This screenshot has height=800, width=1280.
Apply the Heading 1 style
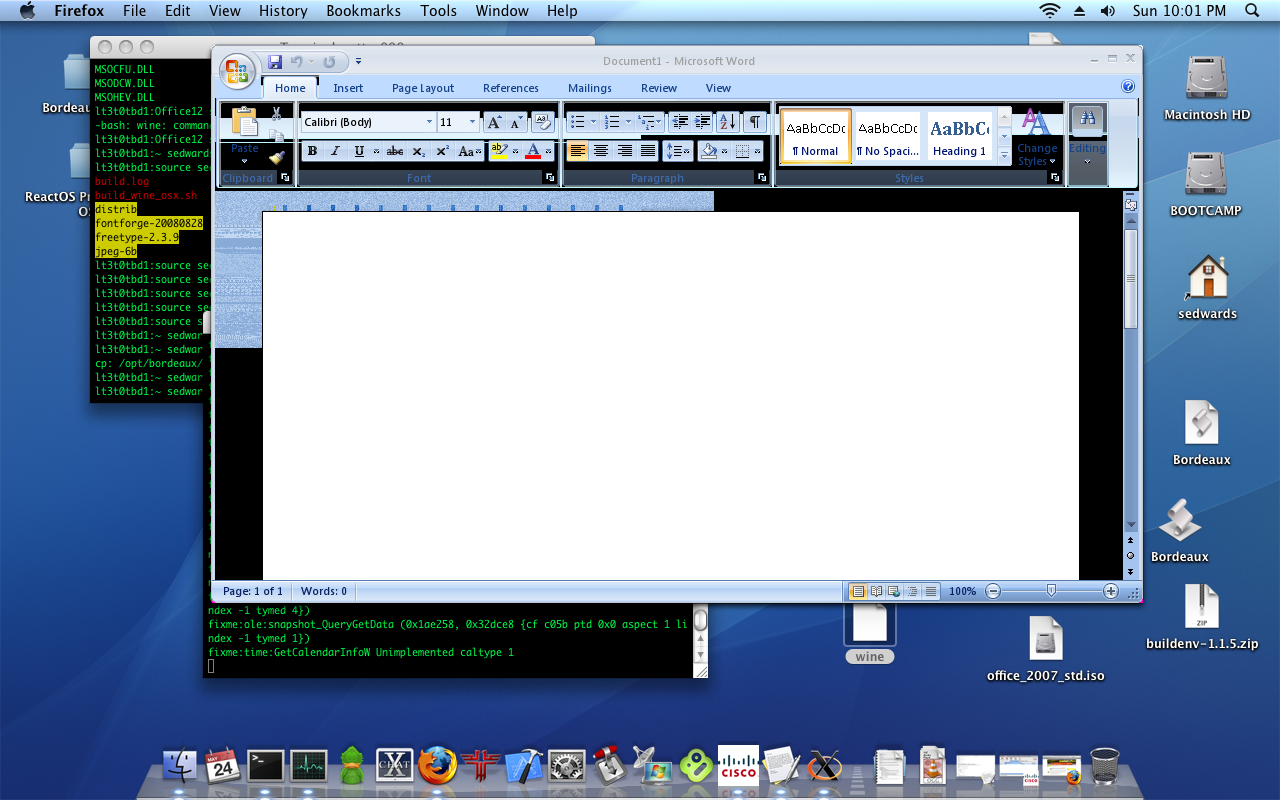pos(959,137)
